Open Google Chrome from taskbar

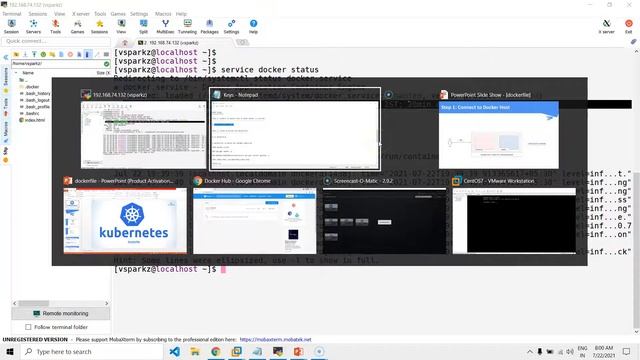tap(216, 351)
